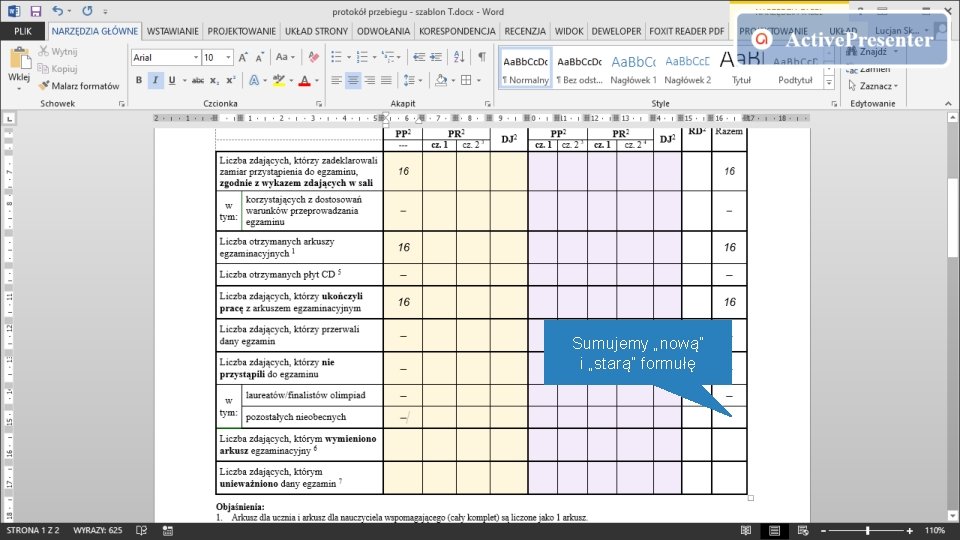The height and width of the screenshot is (540, 960).
Task: Toggle Underline formatting
Action: click(x=171, y=80)
